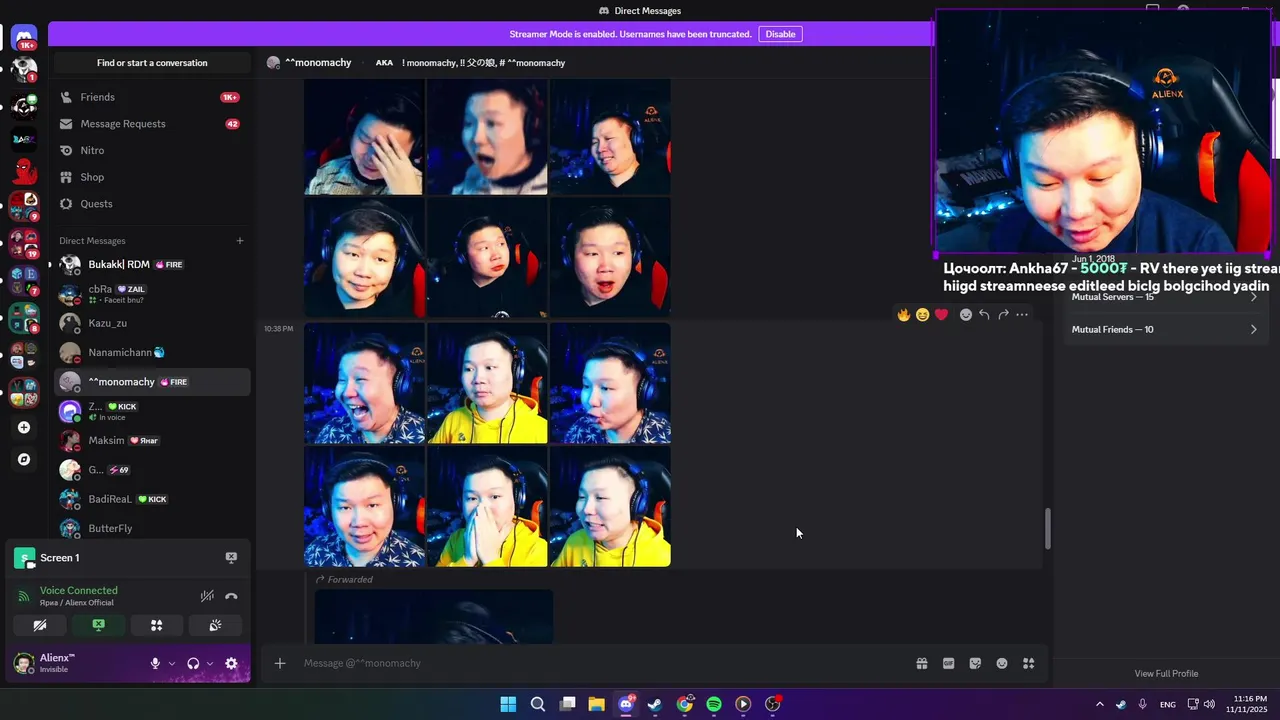
Task: Create new DM with plus icon
Action: click(x=240, y=241)
